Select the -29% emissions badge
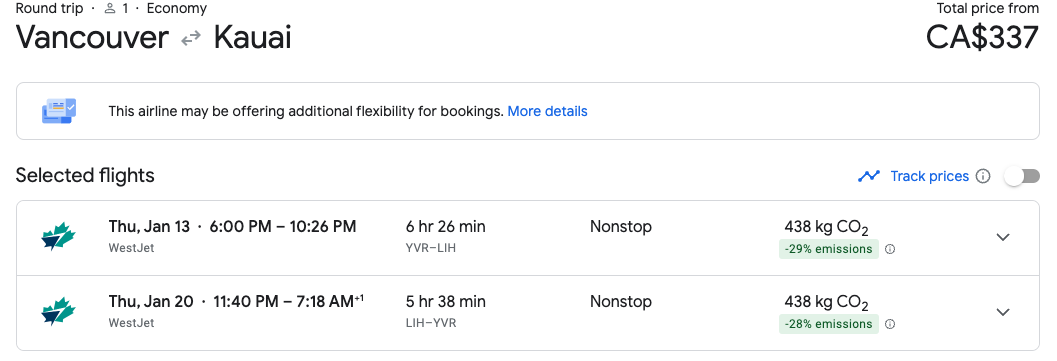Screen dimensions: 1057x361 click(x=828, y=249)
